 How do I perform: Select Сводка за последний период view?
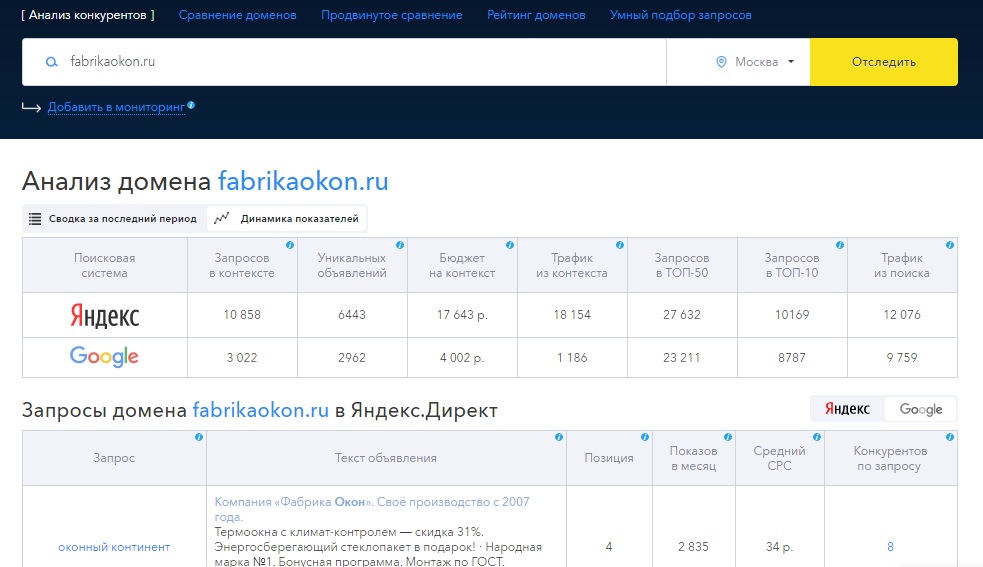[x=114, y=219]
